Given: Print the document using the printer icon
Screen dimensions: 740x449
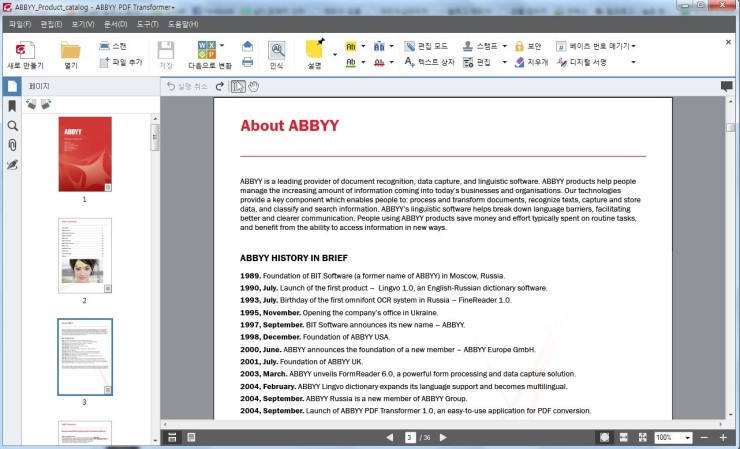Looking at the screenshot, I should 247,62.
